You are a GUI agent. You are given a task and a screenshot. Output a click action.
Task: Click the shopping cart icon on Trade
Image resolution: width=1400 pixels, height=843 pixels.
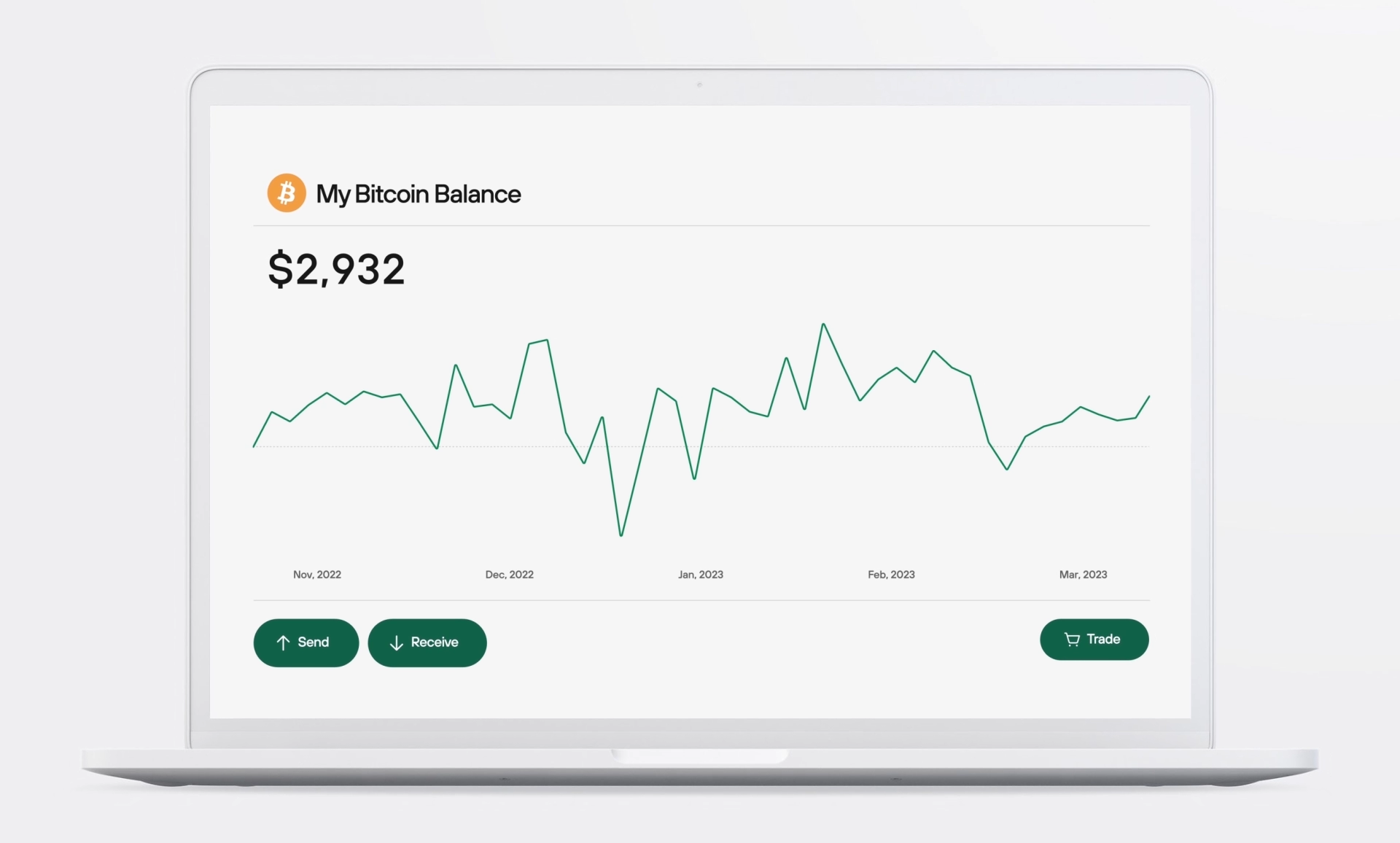(1072, 640)
